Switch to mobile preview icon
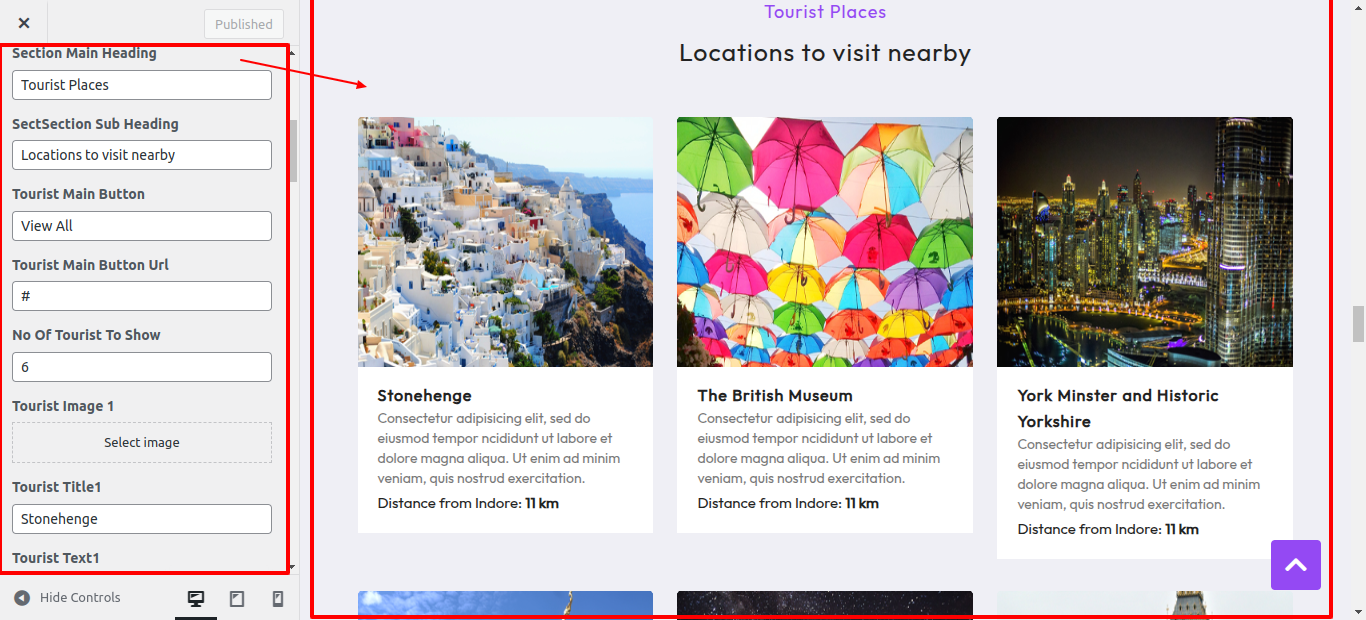The height and width of the screenshot is (620, 1366). (x=278, y=598)
